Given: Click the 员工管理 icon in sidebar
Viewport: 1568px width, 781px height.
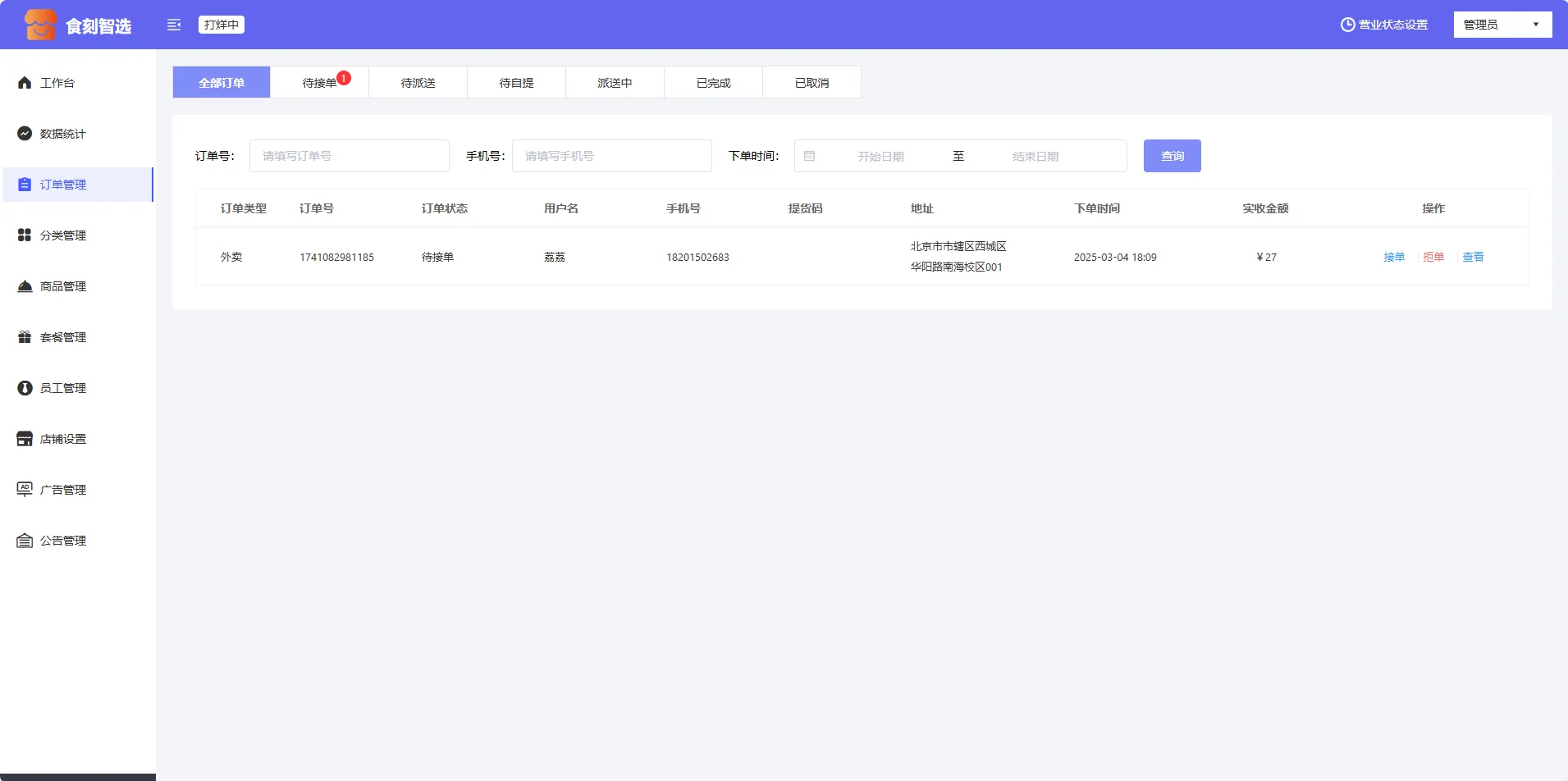Looking at the screenshot, I should point(25,388).
